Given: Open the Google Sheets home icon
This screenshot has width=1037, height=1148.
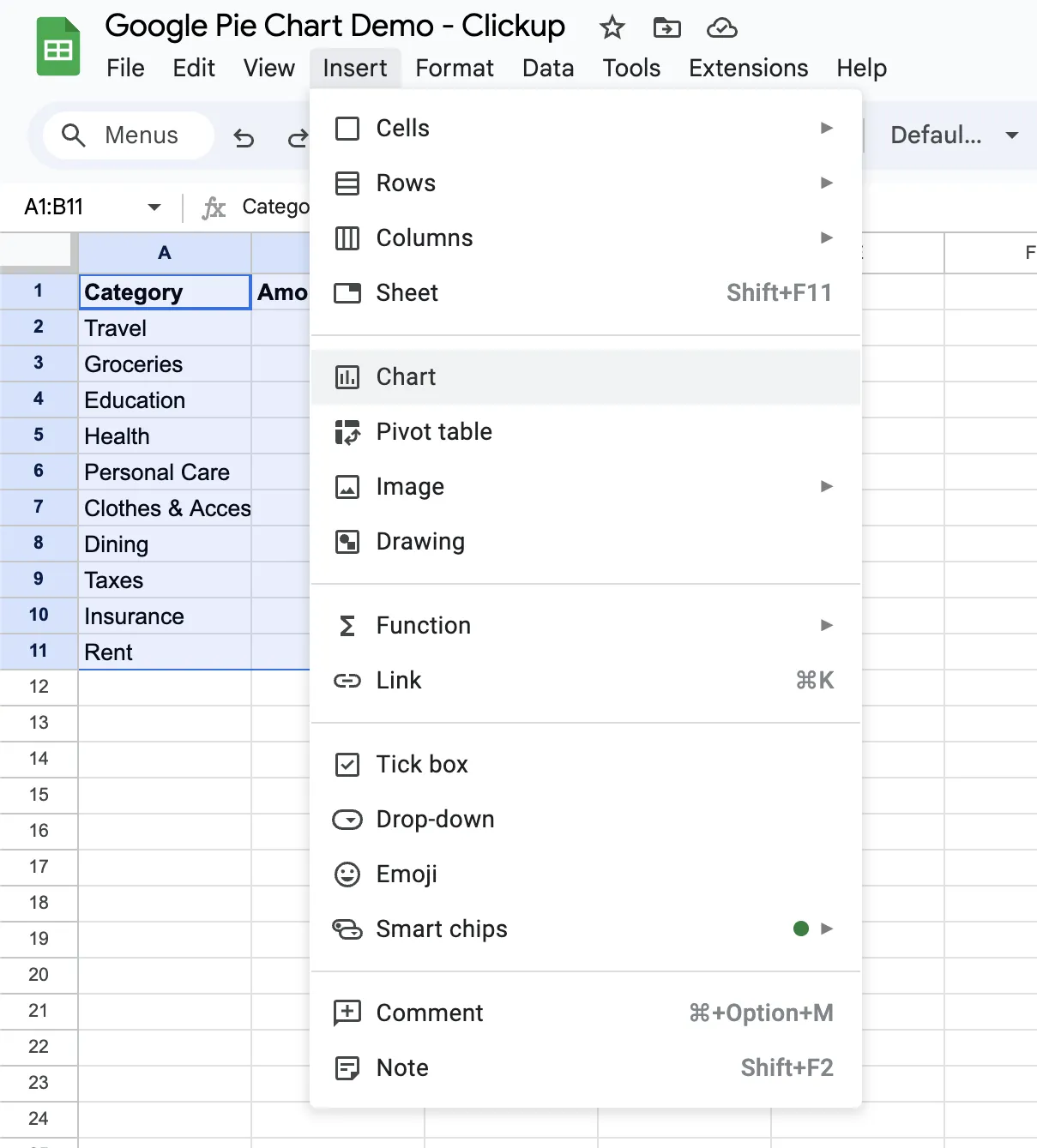Looking at the screenshot, I should (58, 47).
